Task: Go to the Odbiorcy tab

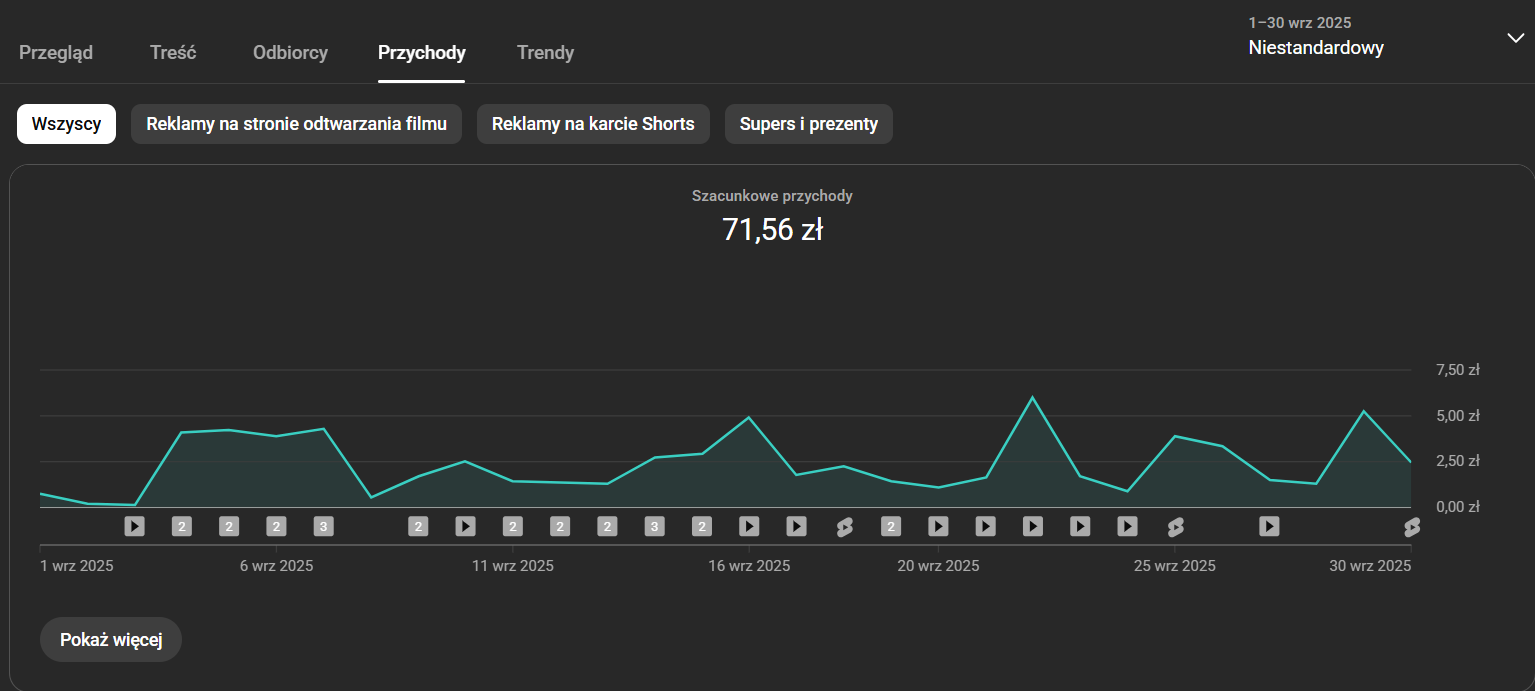Action: click(x=290, y=53)
